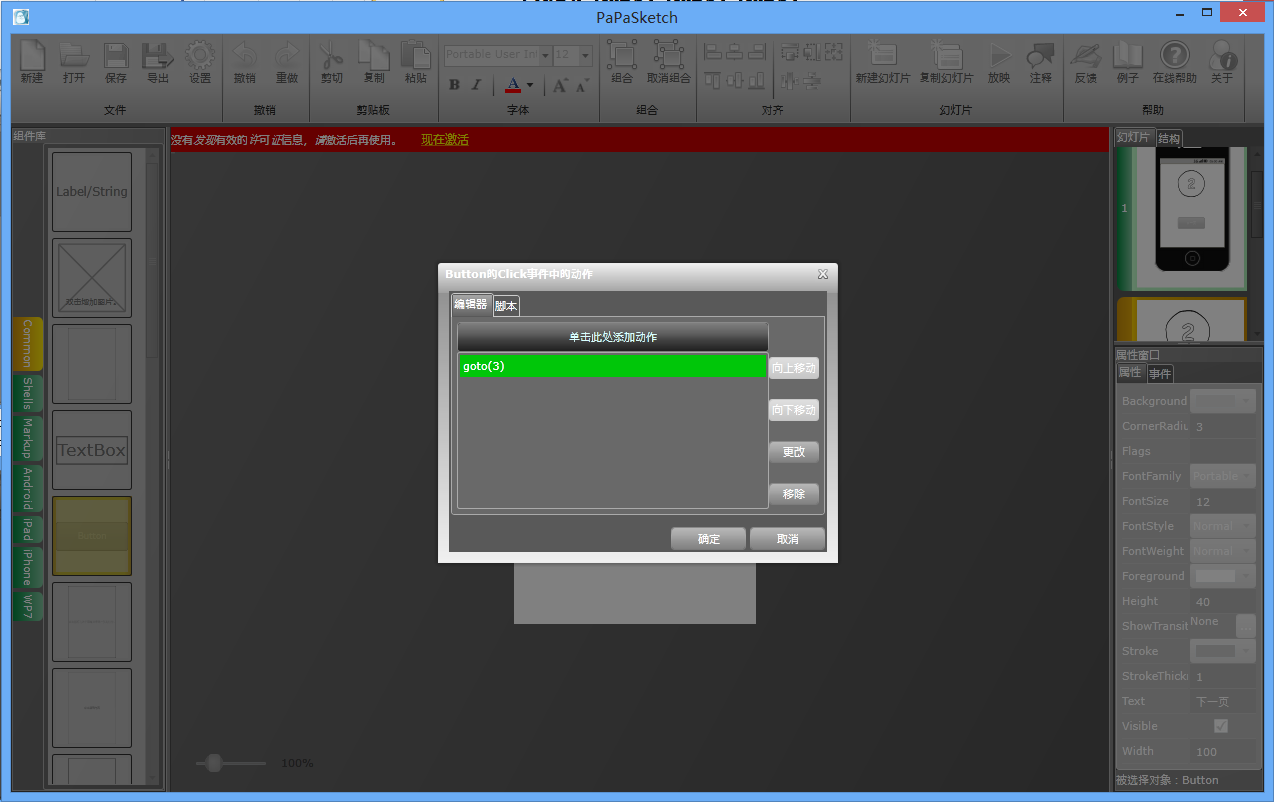Click the increase font size icon
The width and height of the screenshot is (1274, 802).
(560, 85)
